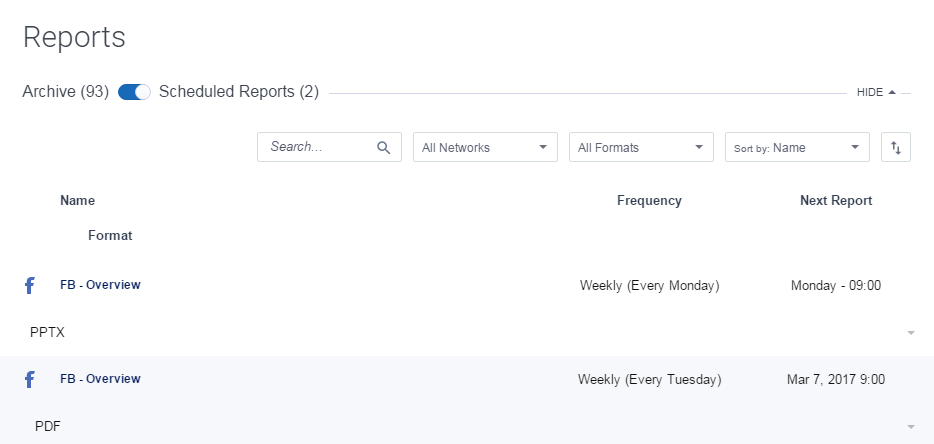The height and width of the screenshot is (444, 934).
Task: Open the All Networks dropdown
Action: (485, 147)
